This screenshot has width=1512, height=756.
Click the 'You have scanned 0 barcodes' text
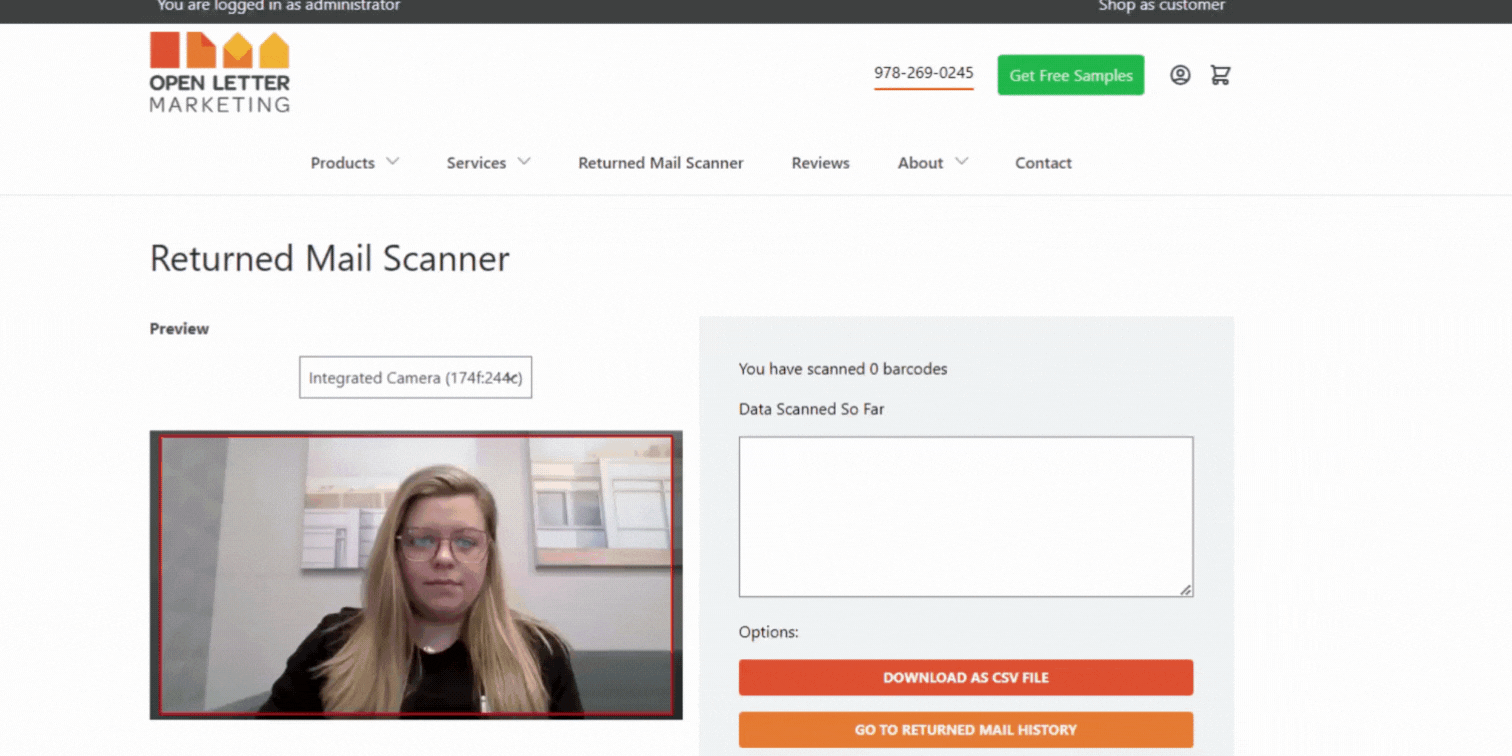tap(843, 369)
